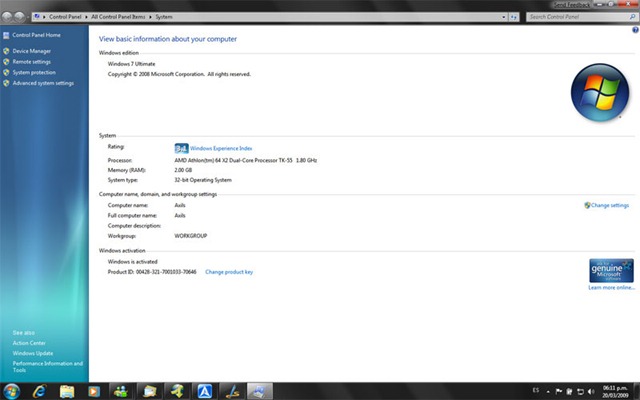640x400 pixels.
Task: Click the taskbar icon right of Messenger
Action: tap(150, 391)
